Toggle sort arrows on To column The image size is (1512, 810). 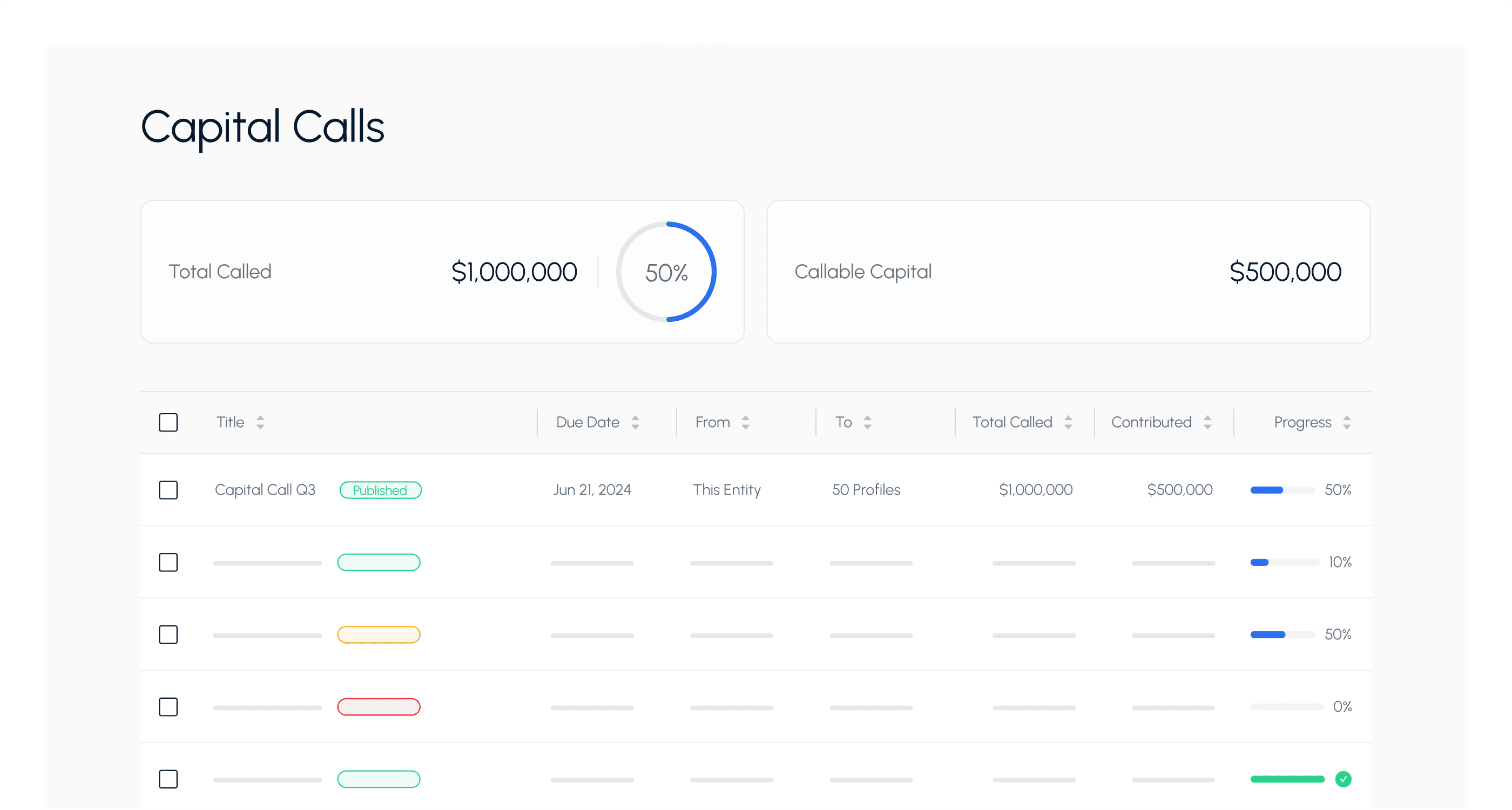868,423
